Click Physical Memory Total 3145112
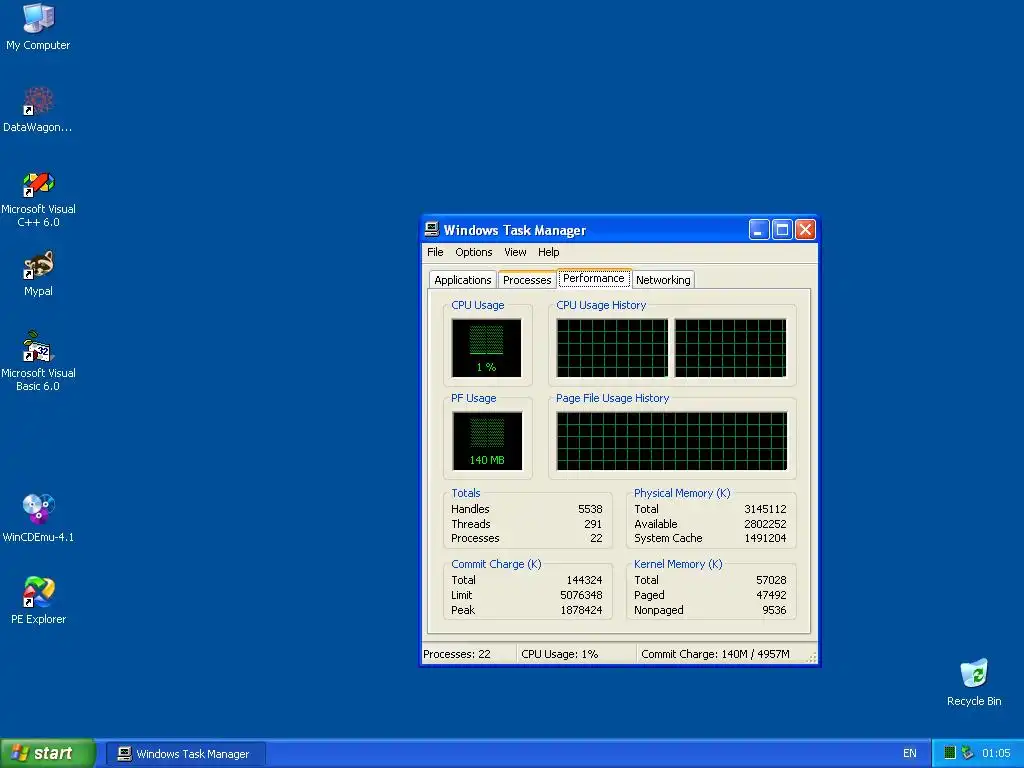This screenshot has width=1024, height=768. (765, 509)
